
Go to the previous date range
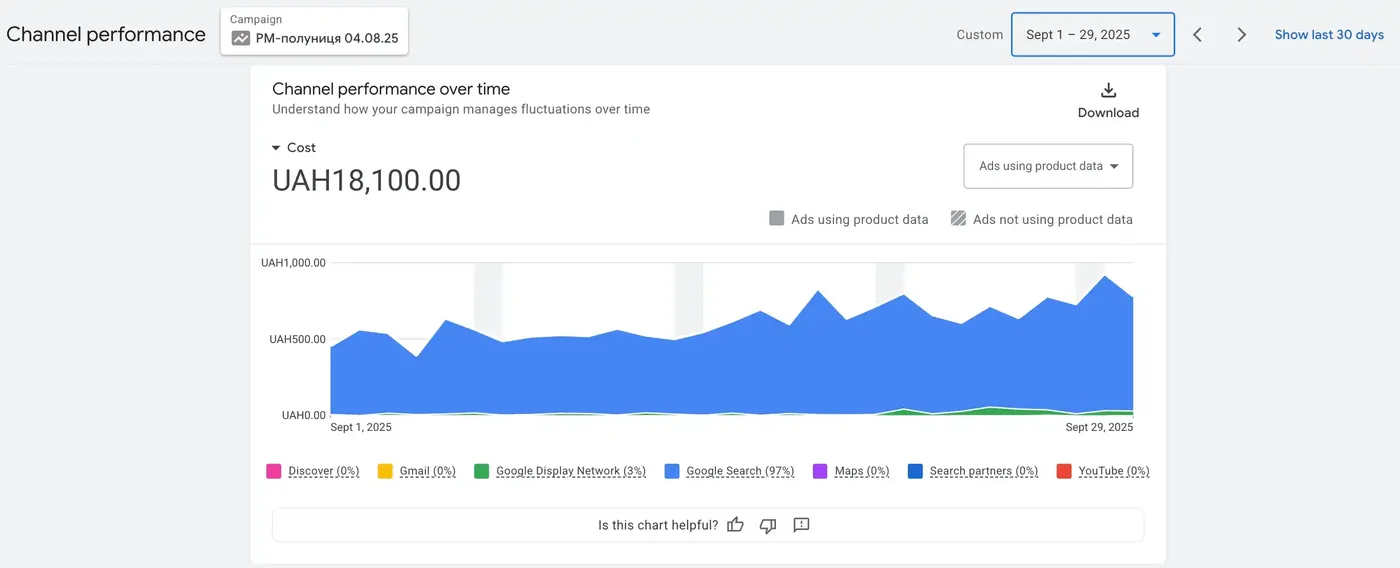pyautogui.click(x=1197, y=35)
